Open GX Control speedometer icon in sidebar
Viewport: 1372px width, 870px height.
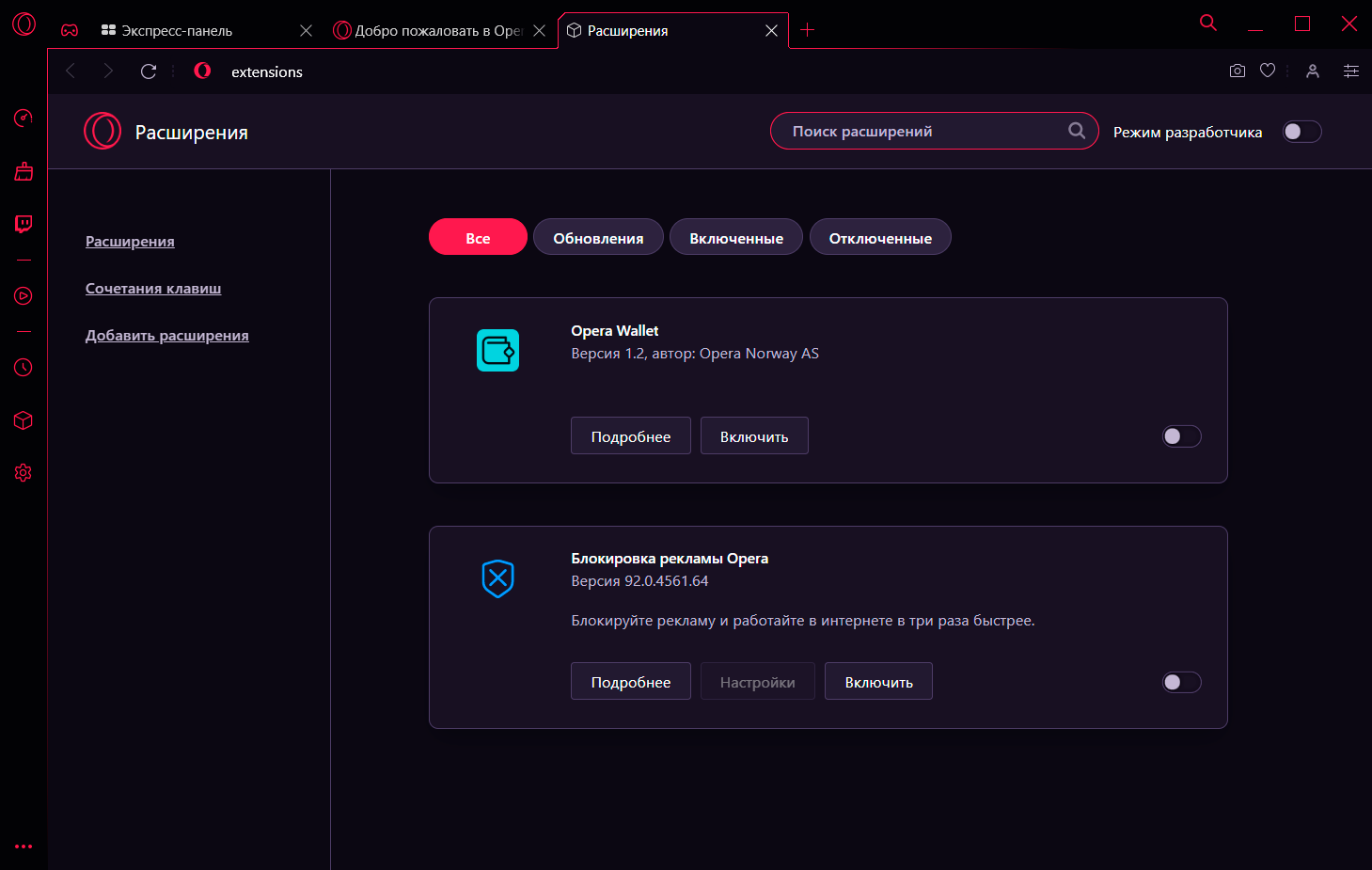(x=24, y=118)
